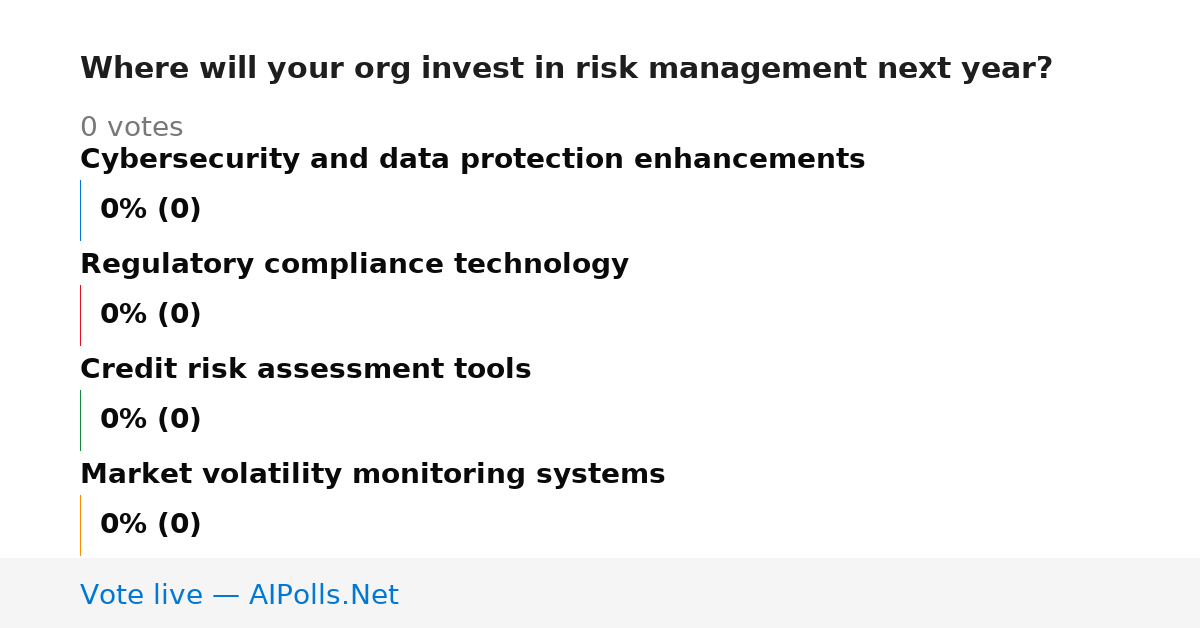Click the gray footer banner area
The width and height of the screenshot is (1200, 628).
(600, 593)
